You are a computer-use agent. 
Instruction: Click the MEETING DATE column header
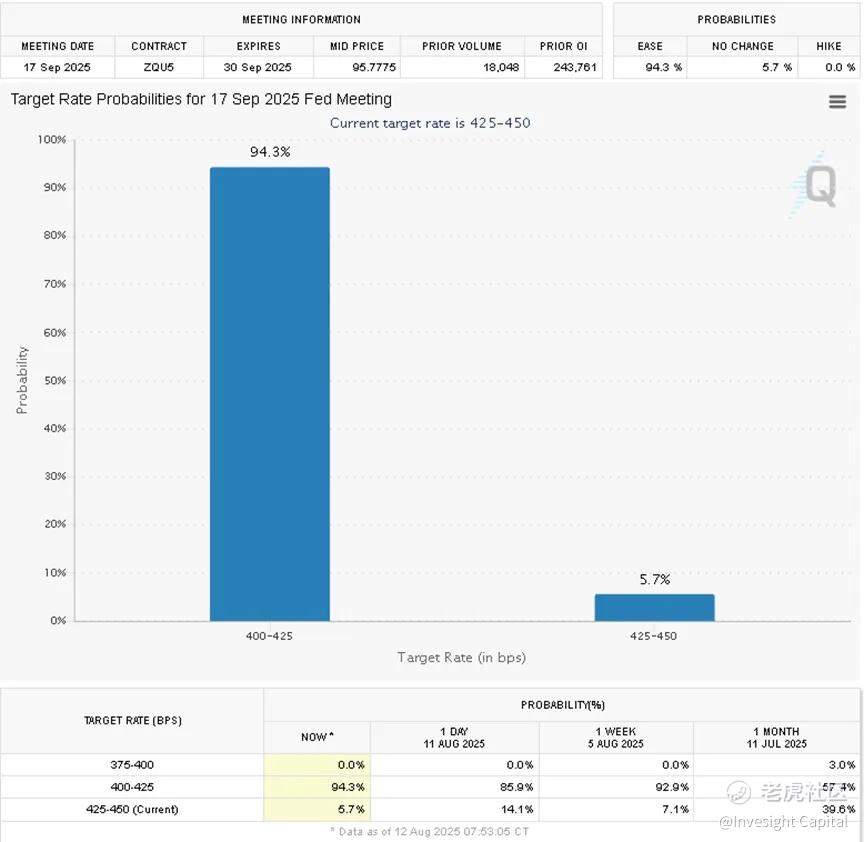[57, 46]
